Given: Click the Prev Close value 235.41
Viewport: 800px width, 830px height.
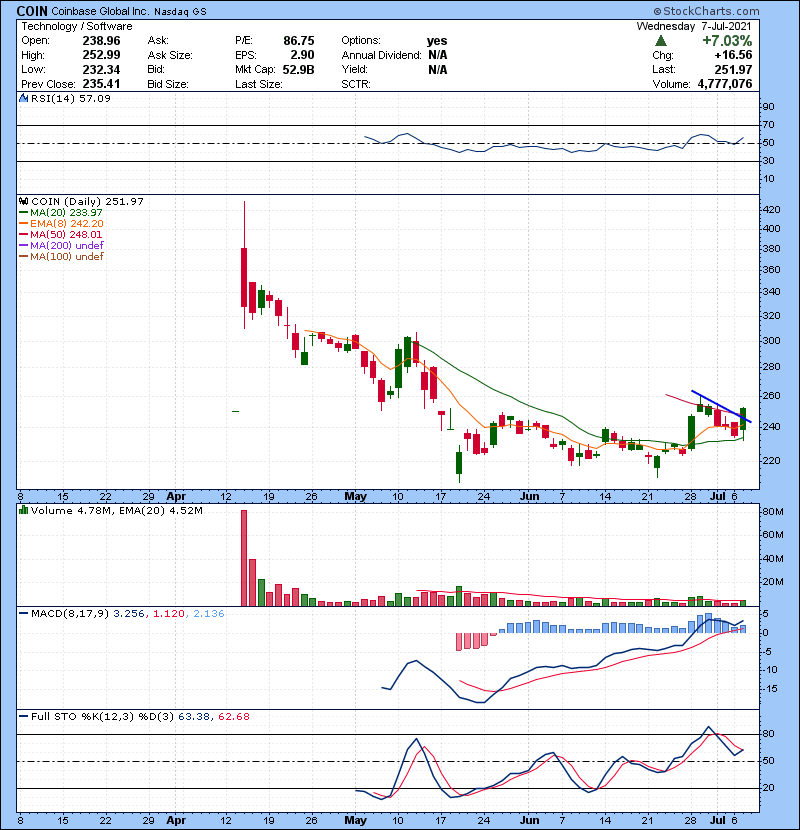Looking at the screenshot, I should pos(101,84).
